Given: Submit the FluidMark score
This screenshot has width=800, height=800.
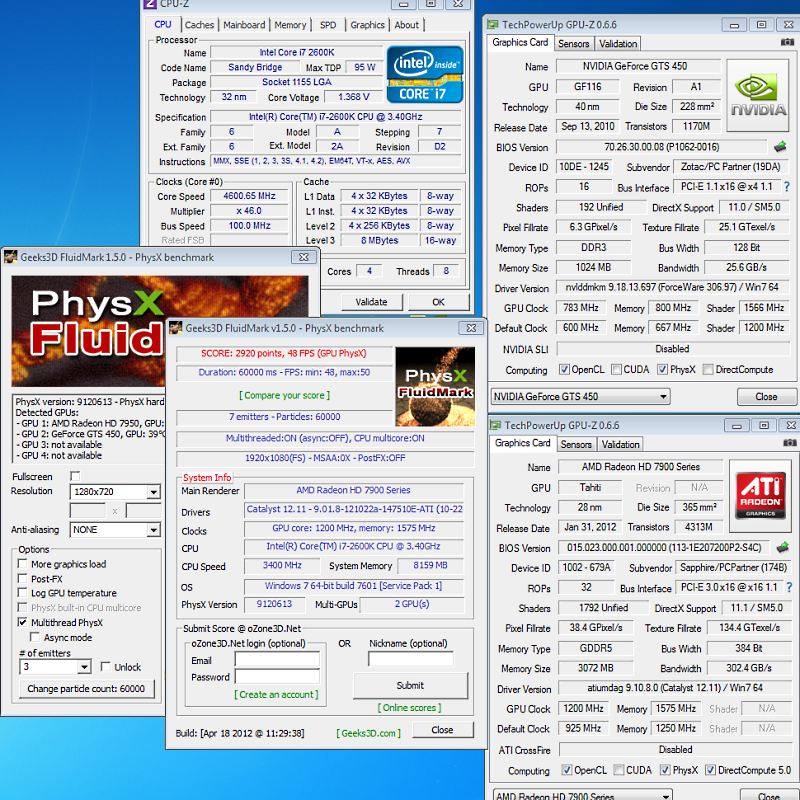Looking at the screenshot, I should click(x=410, y=685).
